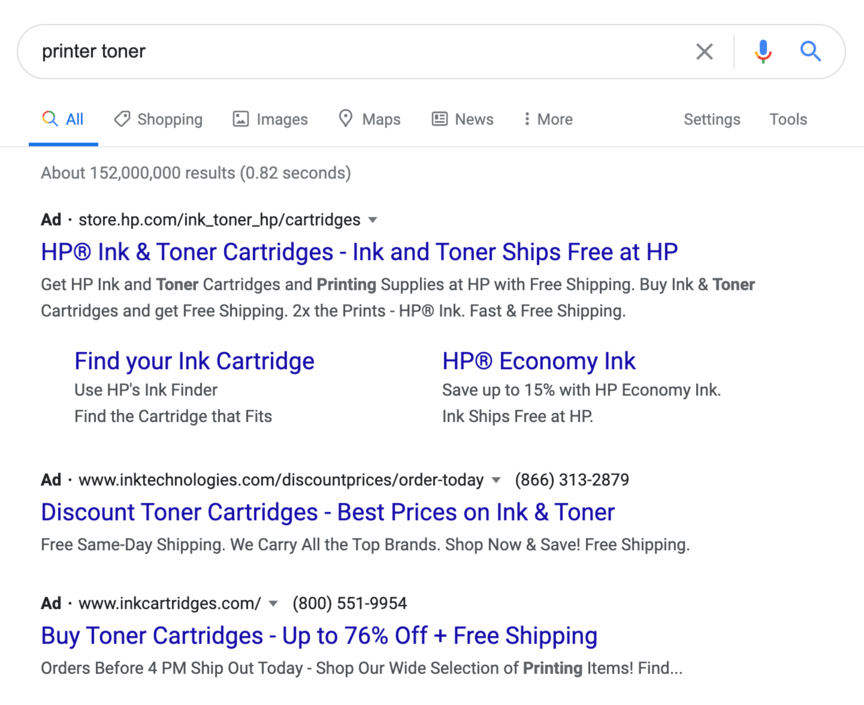This screenshot has width=864, height=705.
Task: Click the picture icon beside Images
Action: point(241,119)
